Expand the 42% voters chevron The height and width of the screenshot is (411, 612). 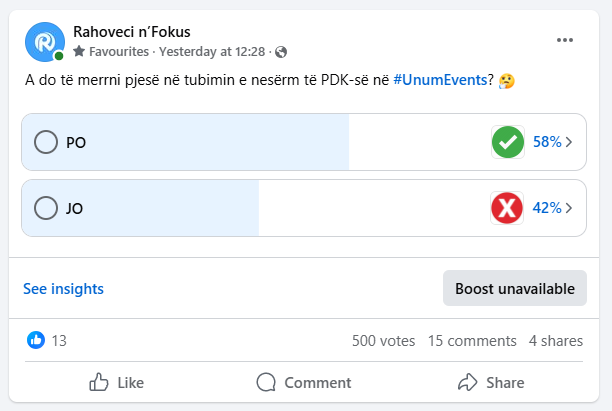569,208
